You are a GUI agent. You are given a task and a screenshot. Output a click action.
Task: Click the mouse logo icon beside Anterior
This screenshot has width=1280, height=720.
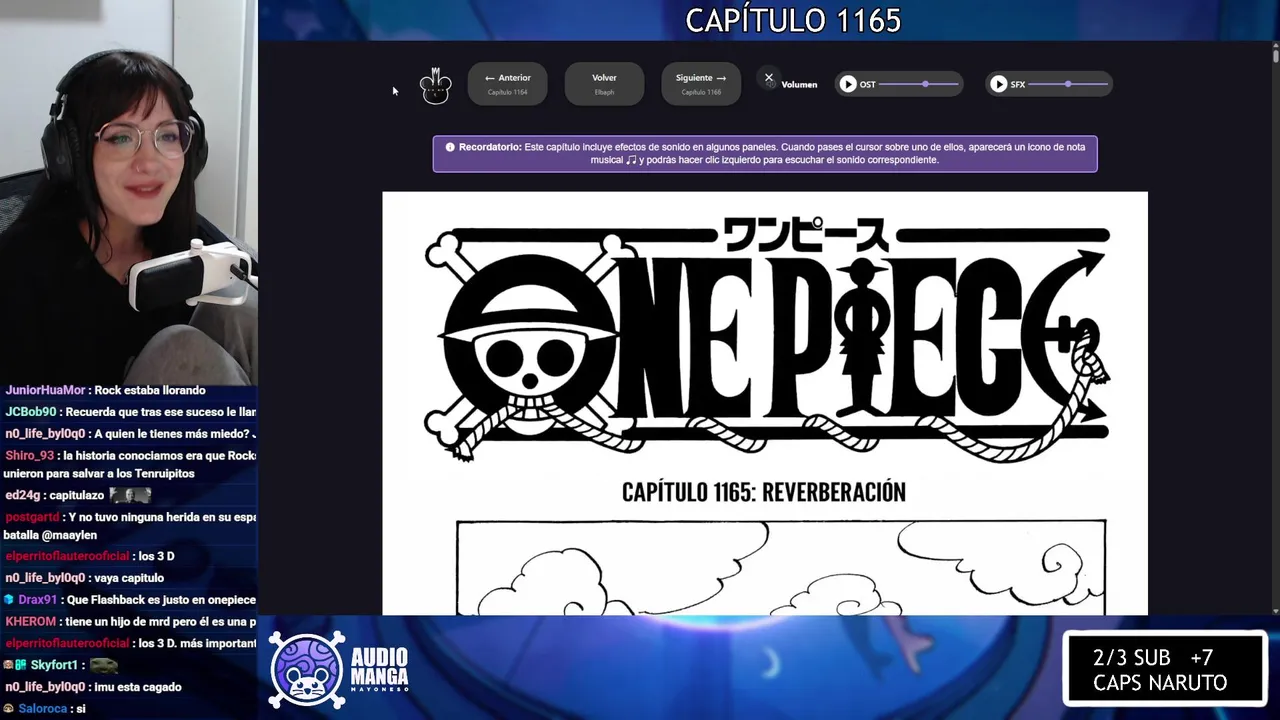(436, 86)
